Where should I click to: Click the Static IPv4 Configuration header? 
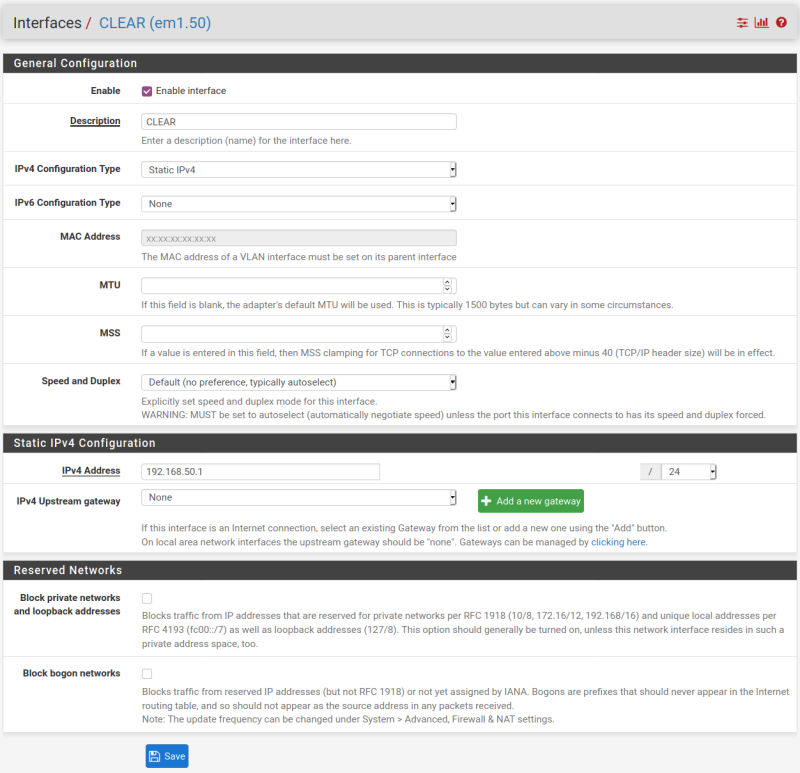[x=400, y=443]
